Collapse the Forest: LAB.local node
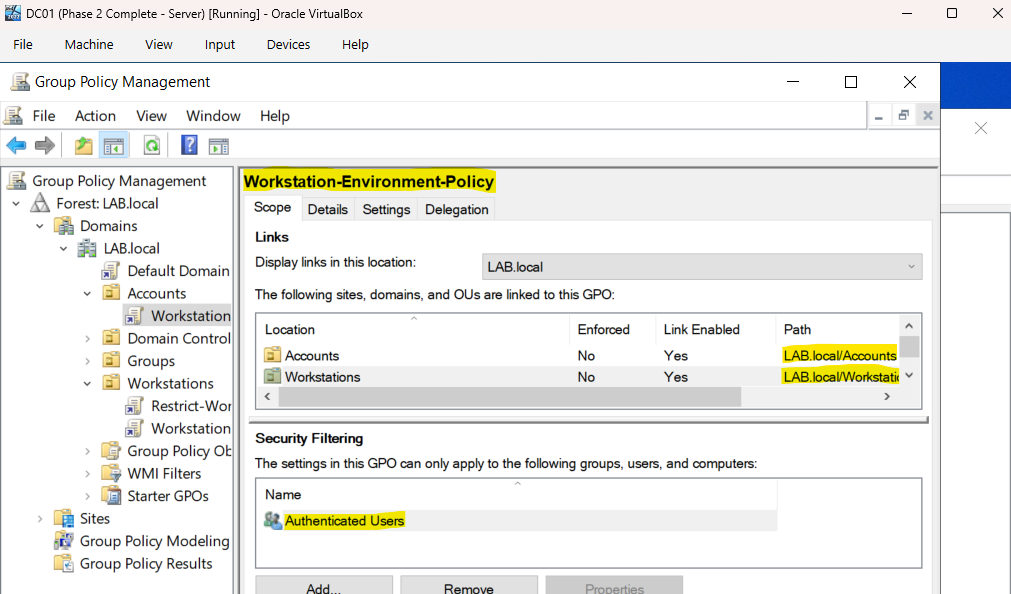This screenshot has width=1011, height=594. tap(16, 204)
